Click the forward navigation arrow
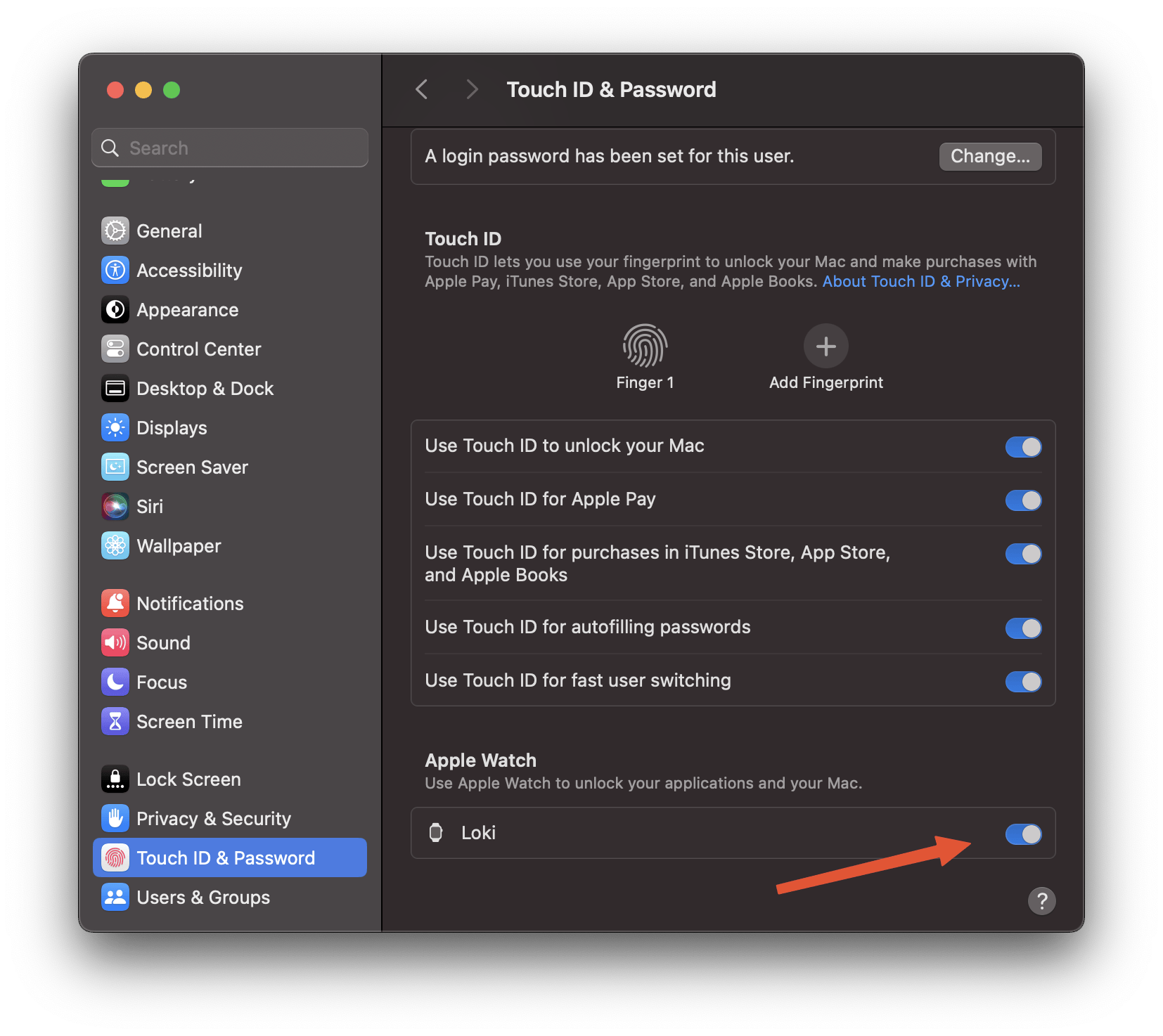This screenshot has width=1163, height=1036. click(471, 89)
